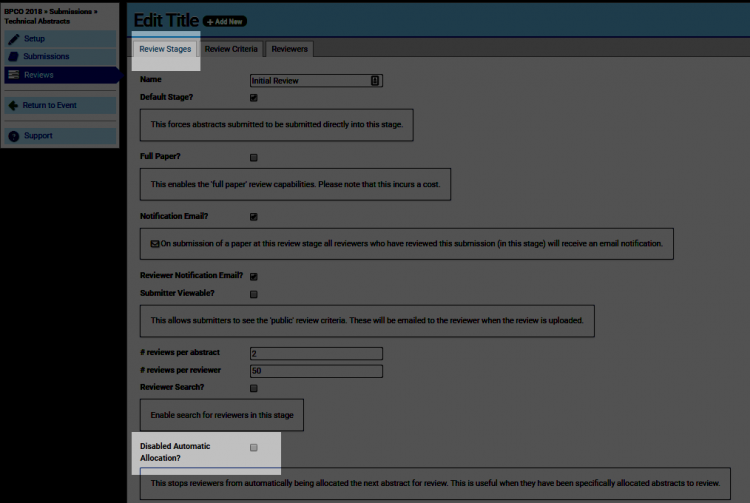
Task: Click the BPCO 2018 breadcrumb link
Action: (x=23, y=11)
